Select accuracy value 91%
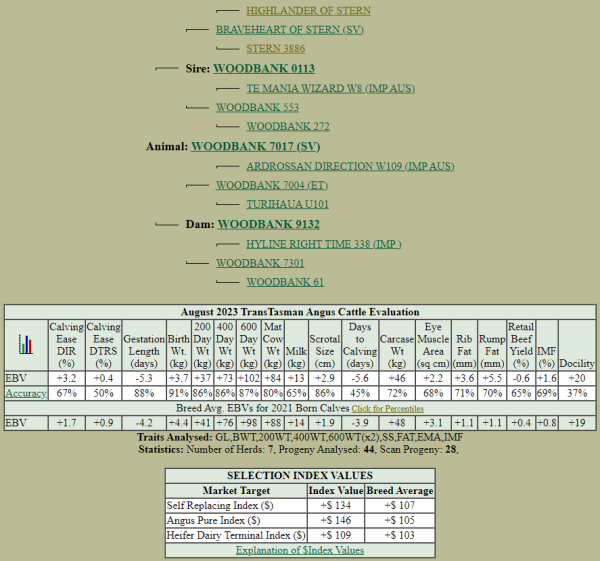The image size is (600, 561). click(x=178, y=393)
